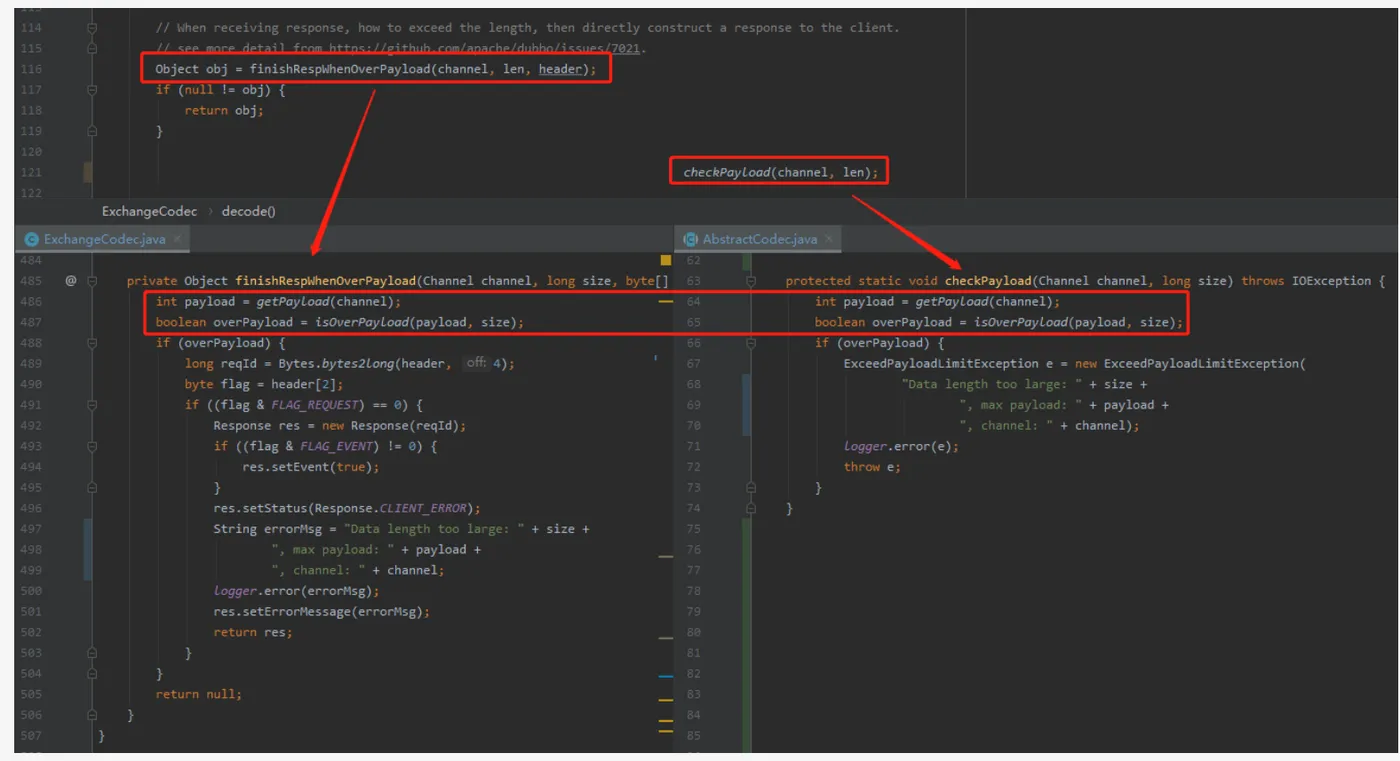
Task: Click finishRespWhenOverPayload method name on line 485
Action: [x=323, y=281]
